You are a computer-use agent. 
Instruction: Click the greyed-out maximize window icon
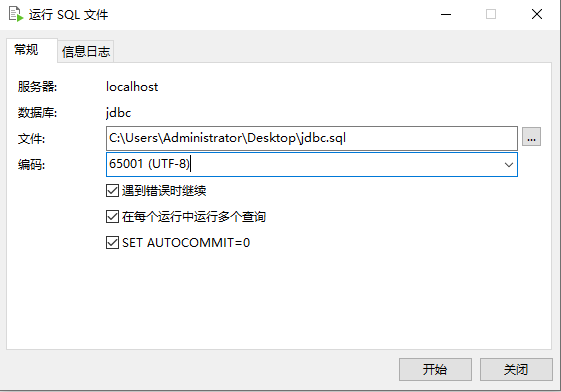click(x=491, y=14)
